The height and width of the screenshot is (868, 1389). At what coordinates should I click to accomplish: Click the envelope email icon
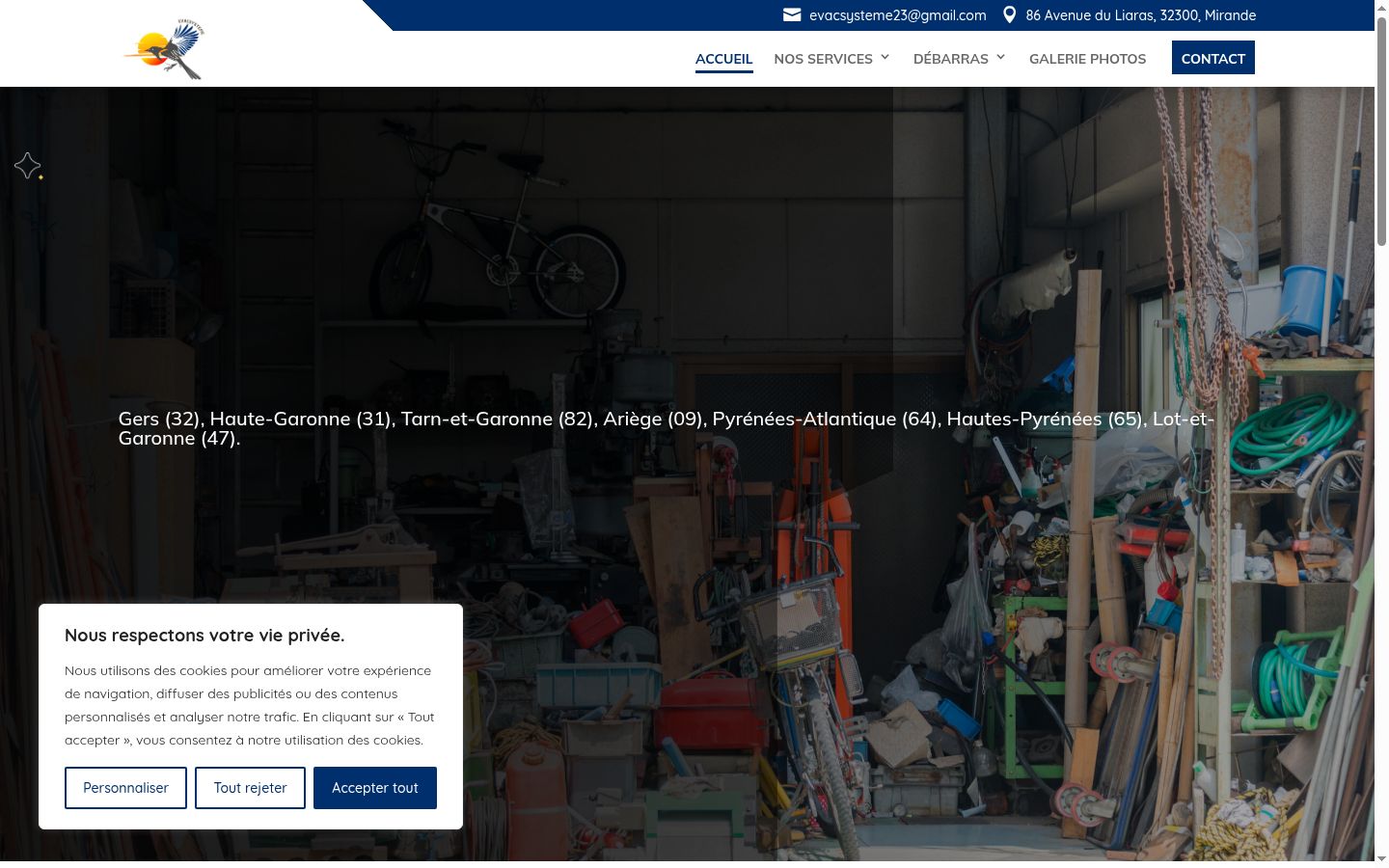792,14
